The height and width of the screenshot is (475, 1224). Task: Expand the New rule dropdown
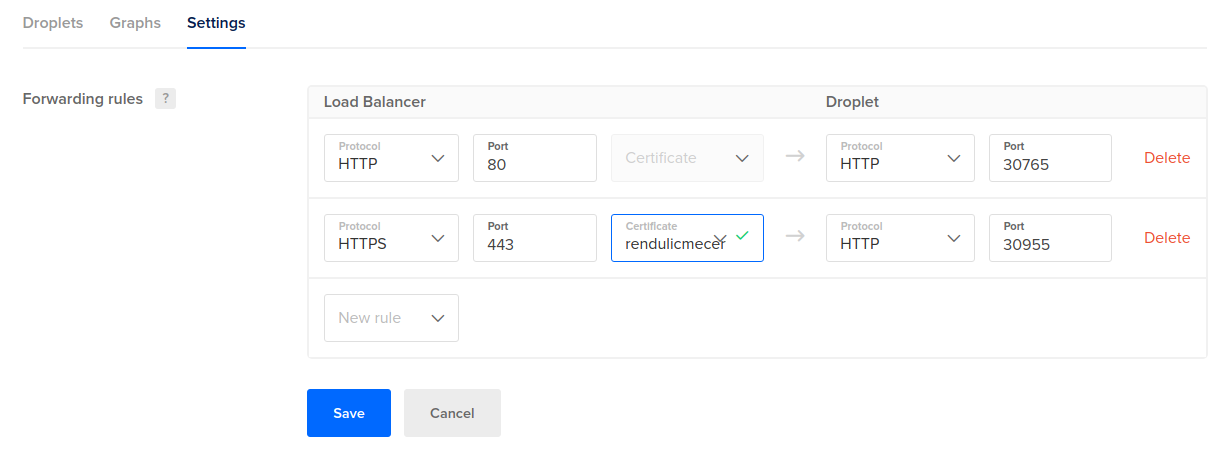pyautogui.click(x=391, y=318)
